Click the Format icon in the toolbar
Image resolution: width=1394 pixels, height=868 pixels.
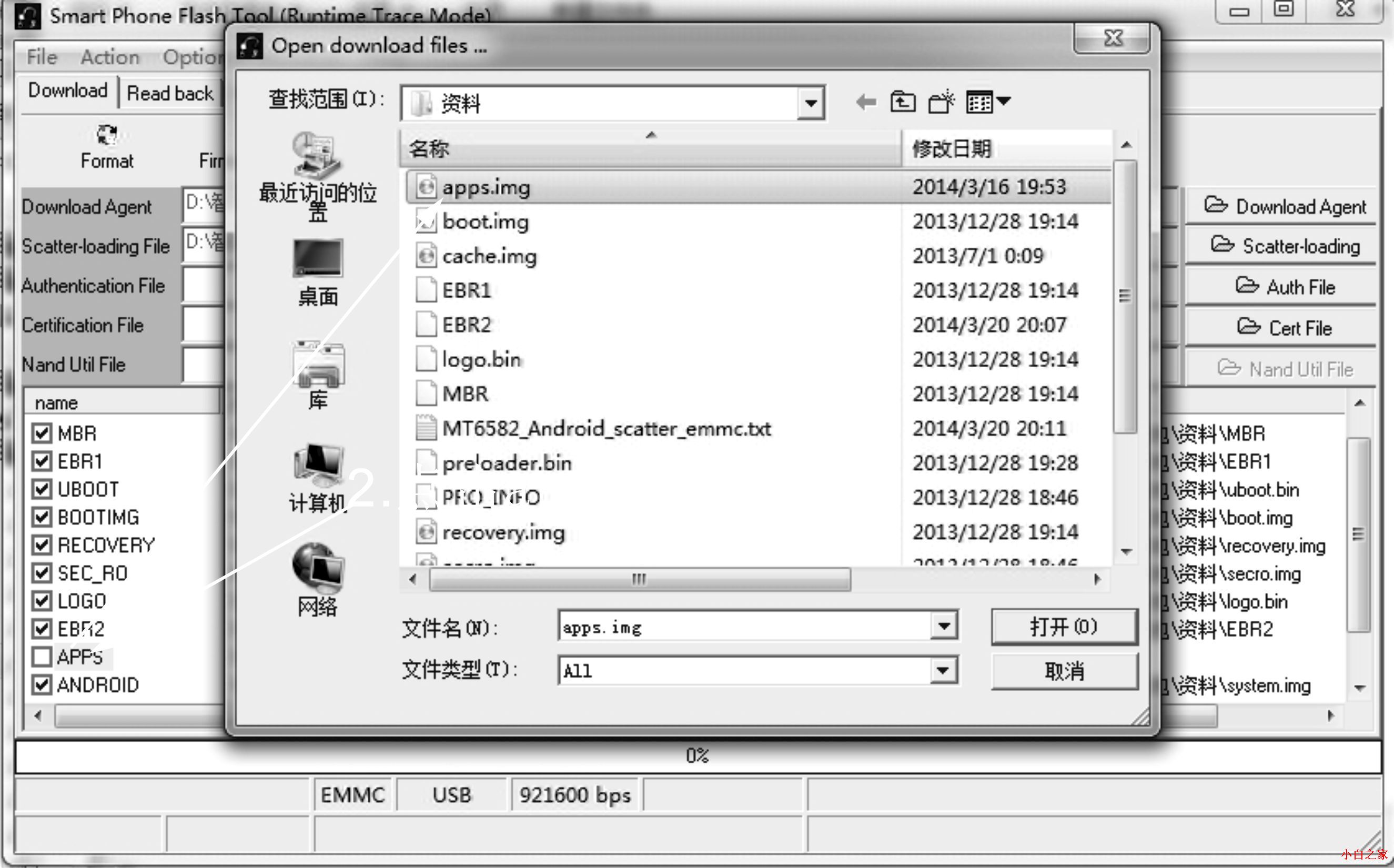(107, 136)
